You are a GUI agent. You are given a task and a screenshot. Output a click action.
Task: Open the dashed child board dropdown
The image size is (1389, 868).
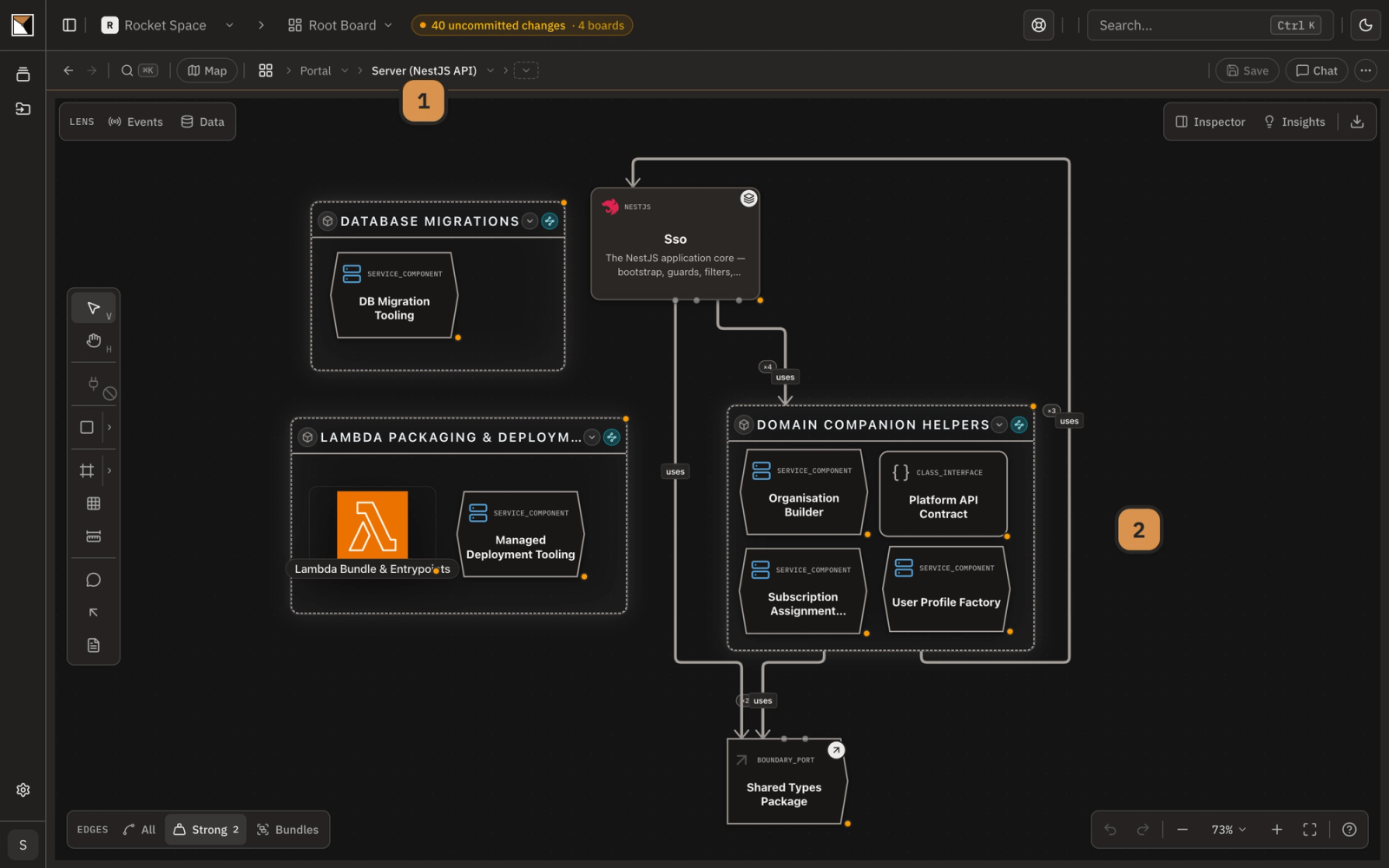tap(526, 70)
